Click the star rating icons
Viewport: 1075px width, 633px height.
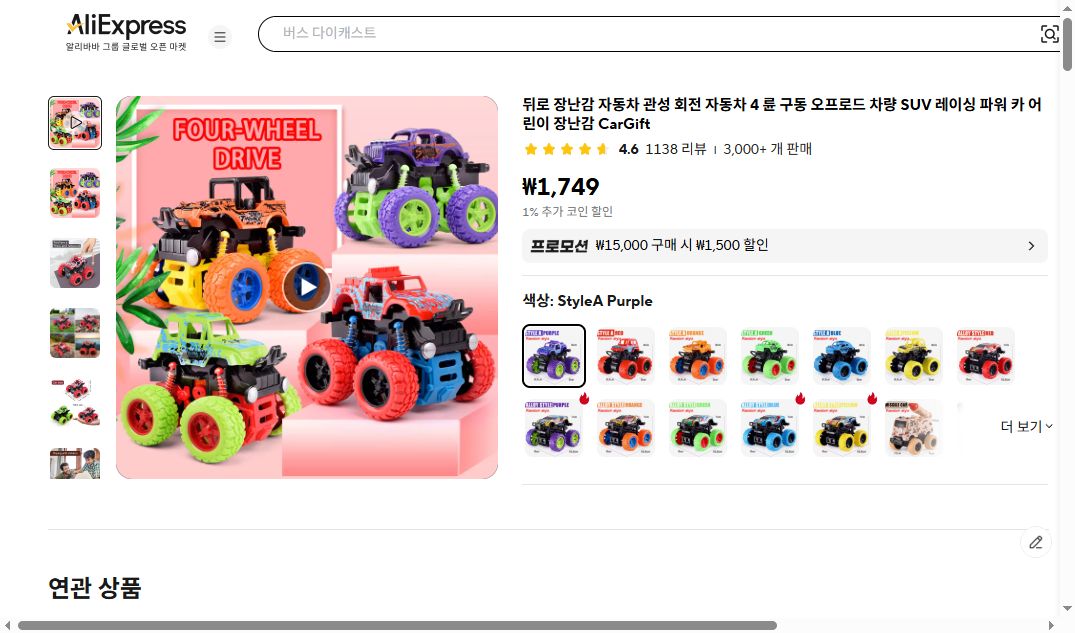pyautogui.click(x=566, y=149)
